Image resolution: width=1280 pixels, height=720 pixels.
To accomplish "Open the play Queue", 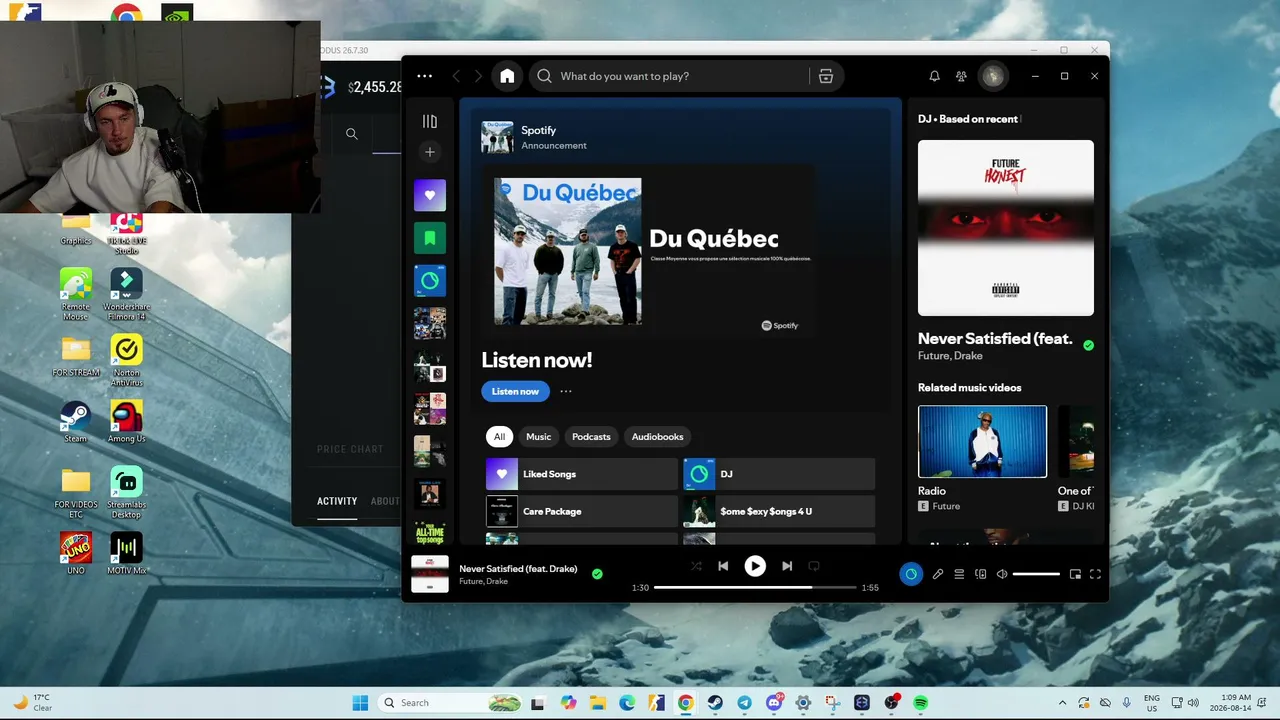I will pyautogui.click(x=959, y=574).
